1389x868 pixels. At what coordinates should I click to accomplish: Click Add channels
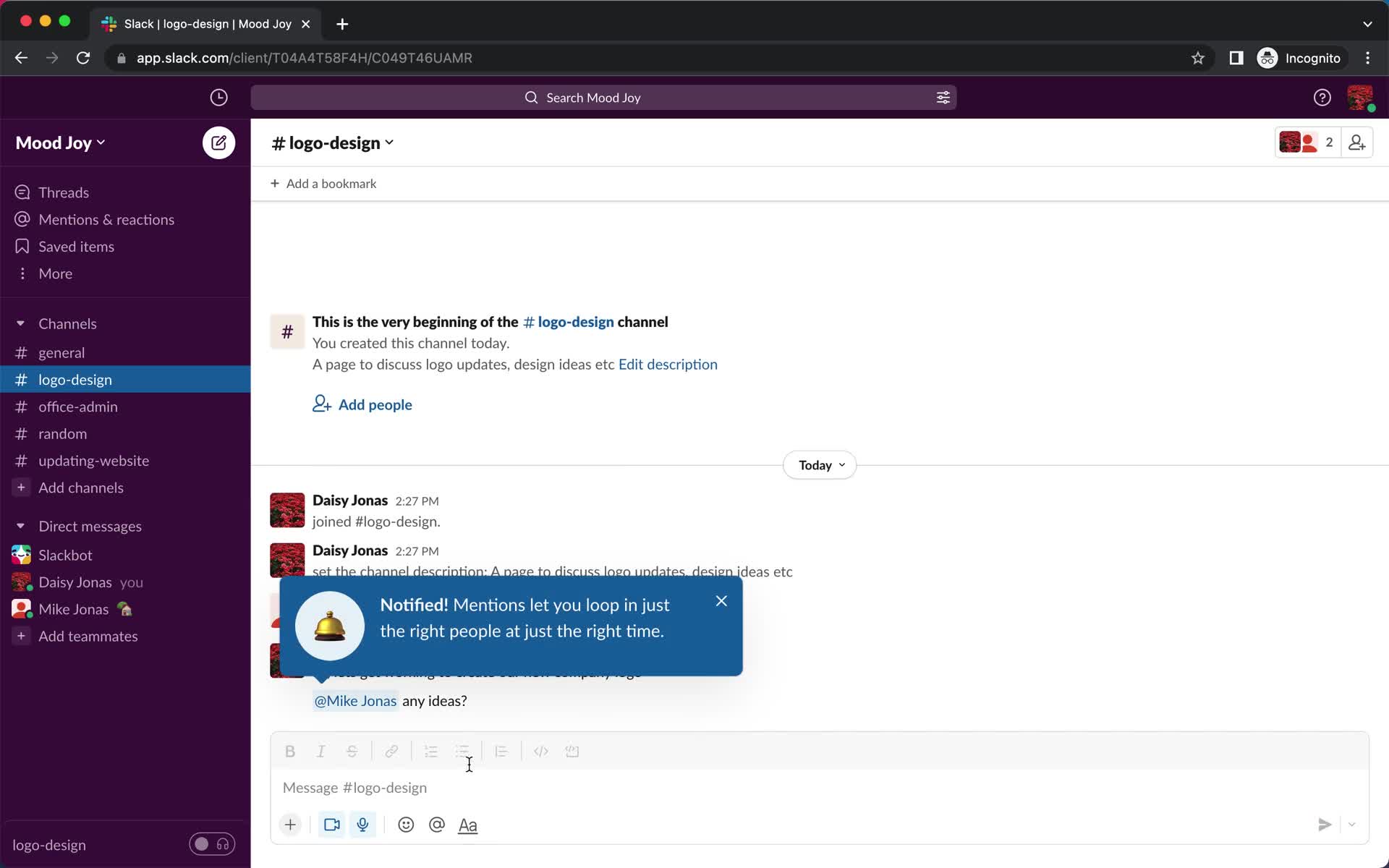pos(125,488)
